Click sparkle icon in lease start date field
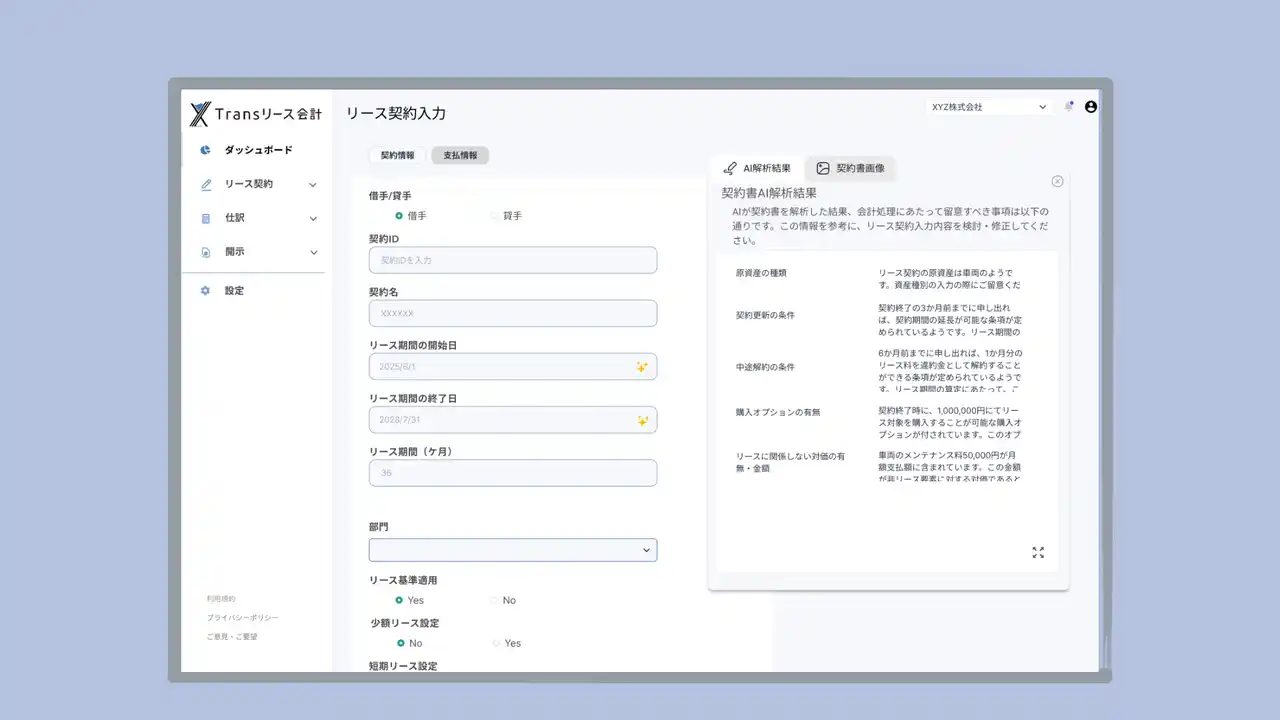 pos(642,367)
